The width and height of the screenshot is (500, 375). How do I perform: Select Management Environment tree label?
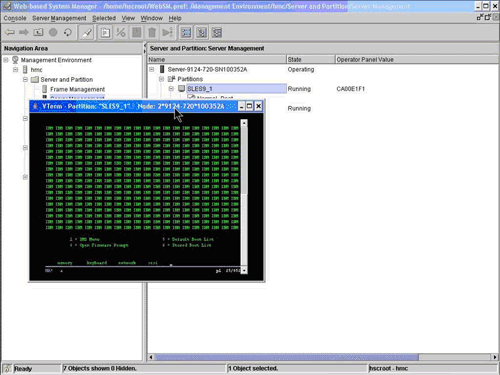click(56, 60)
